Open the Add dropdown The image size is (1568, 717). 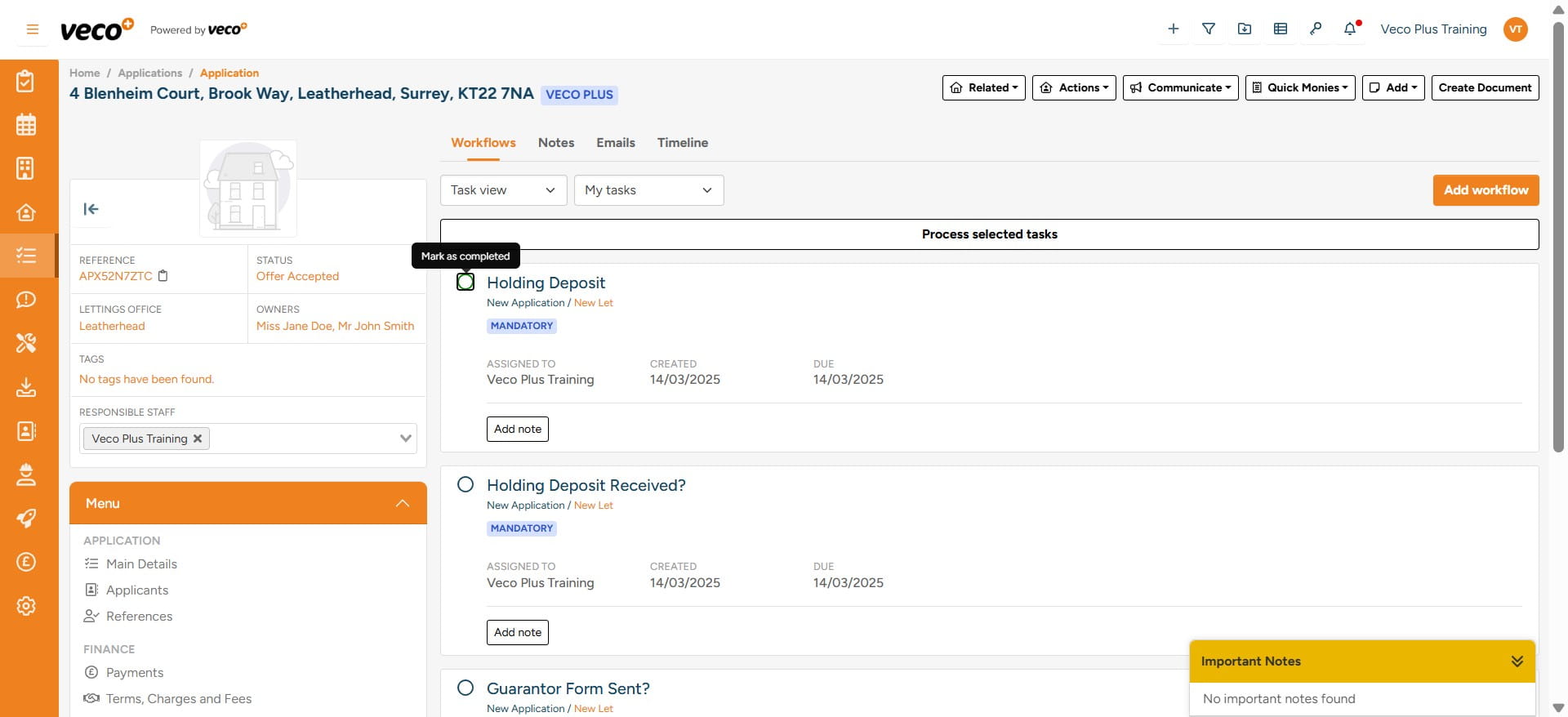point(1393,87)
